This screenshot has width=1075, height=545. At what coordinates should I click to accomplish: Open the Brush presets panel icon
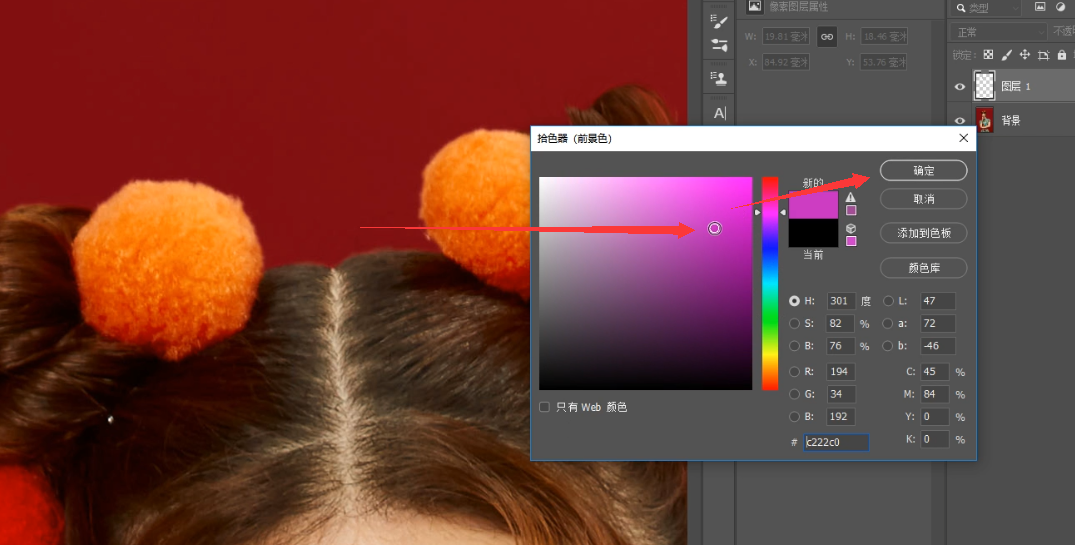click(x=718, y=45)
